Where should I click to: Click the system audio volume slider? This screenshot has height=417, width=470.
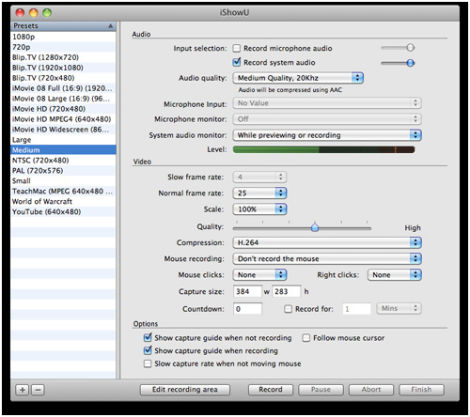(398, 63)
